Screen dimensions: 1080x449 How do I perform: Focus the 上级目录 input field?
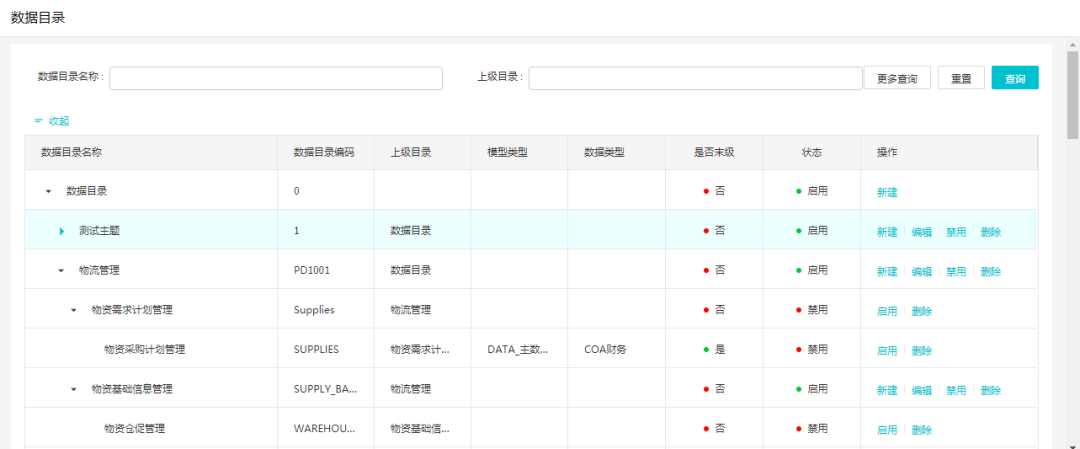click(x=695, y=79)
